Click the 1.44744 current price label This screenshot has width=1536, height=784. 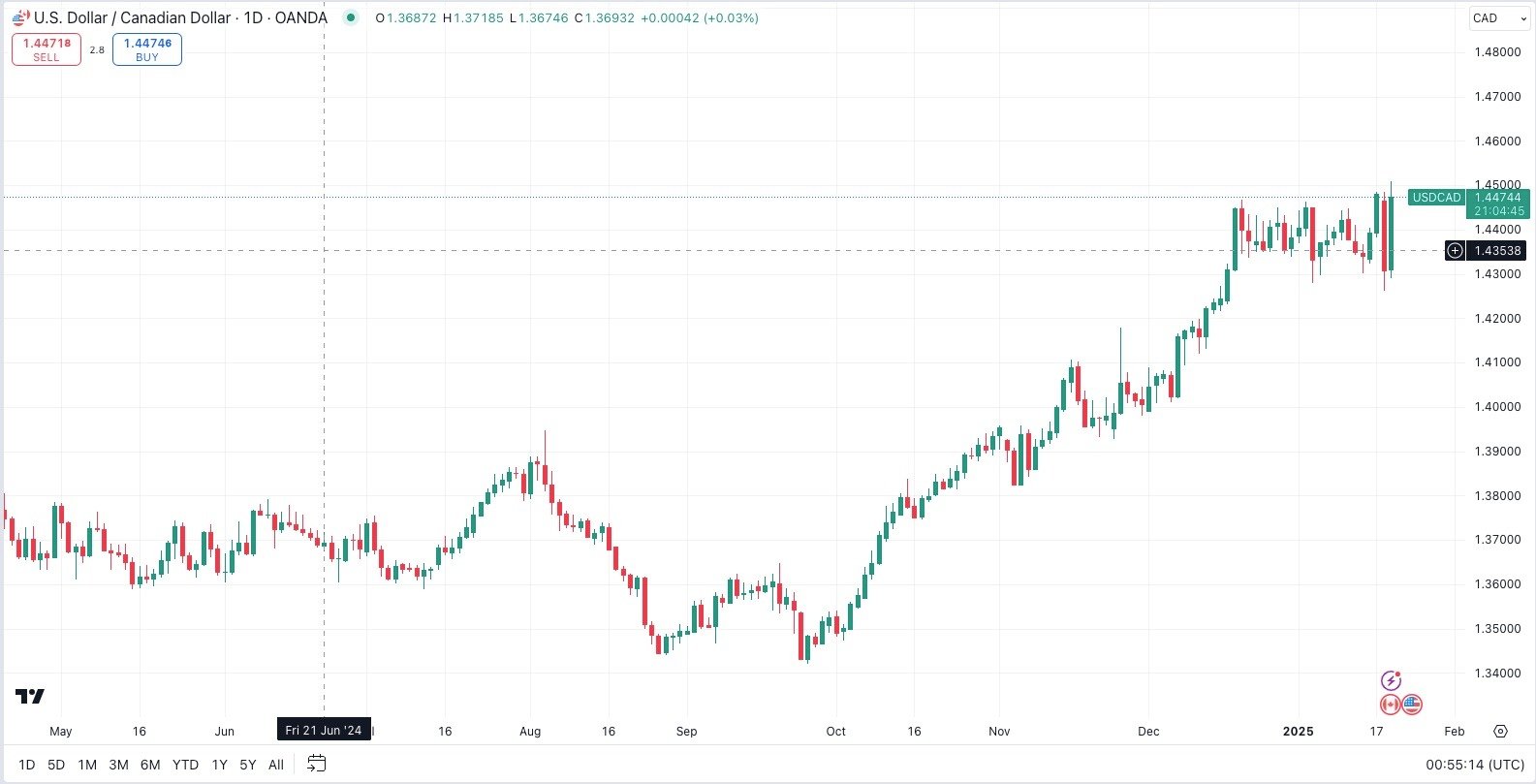pyautogui.click(x=1498, y=198)
